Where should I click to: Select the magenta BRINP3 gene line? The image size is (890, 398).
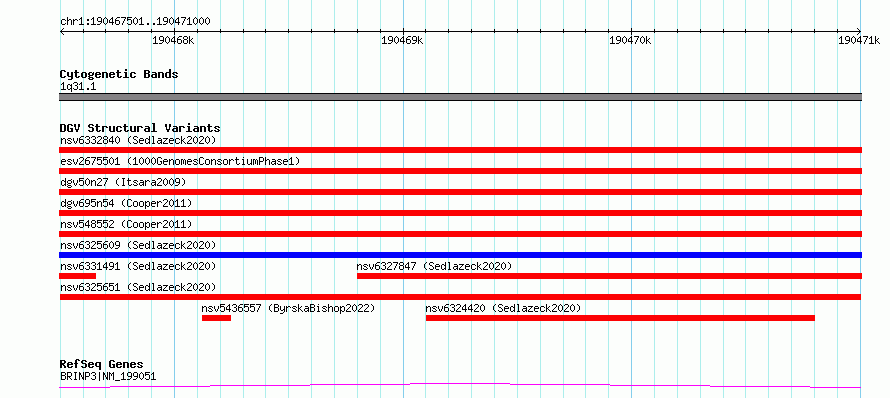(x=460, y=386)
